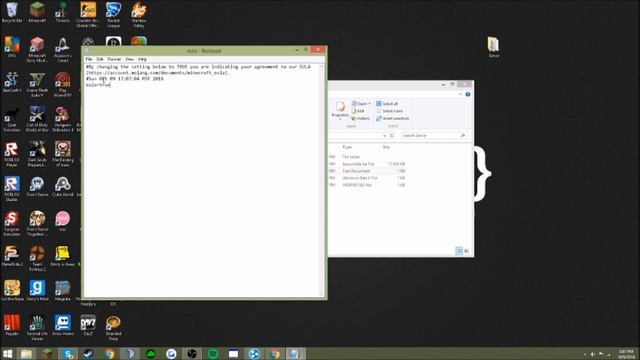
Task: Open Notepad's View menu
Action: (x=129, y=59)
